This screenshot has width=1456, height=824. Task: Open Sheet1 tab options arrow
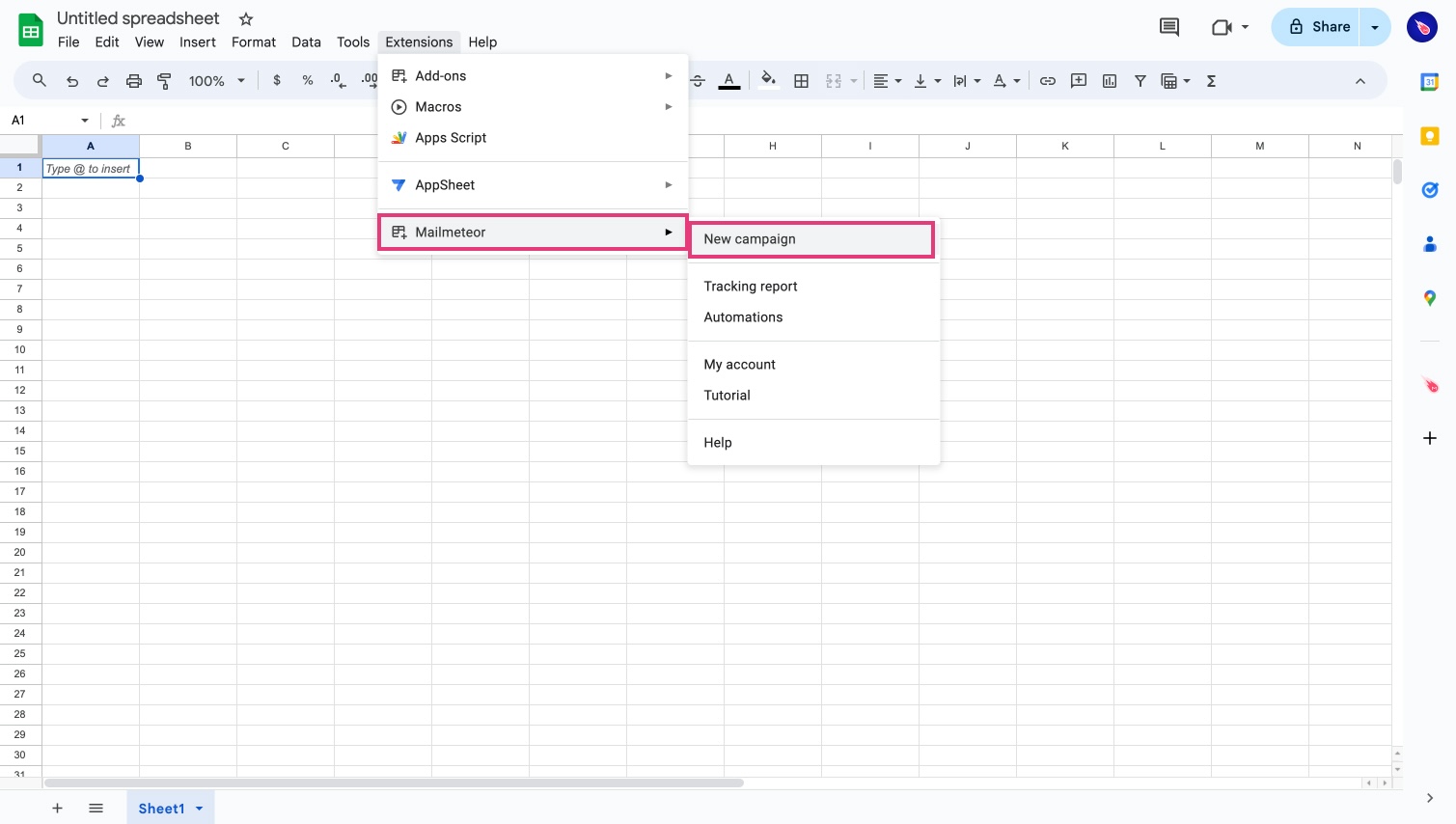[x=200, y=809]
